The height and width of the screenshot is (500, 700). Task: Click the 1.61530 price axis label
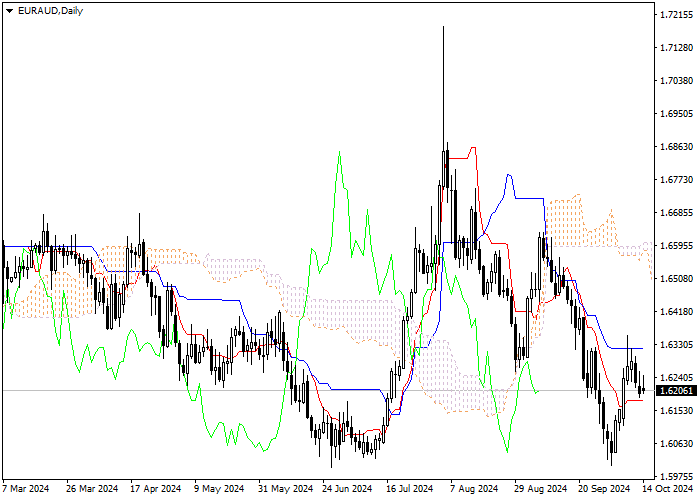coord(677,411)
